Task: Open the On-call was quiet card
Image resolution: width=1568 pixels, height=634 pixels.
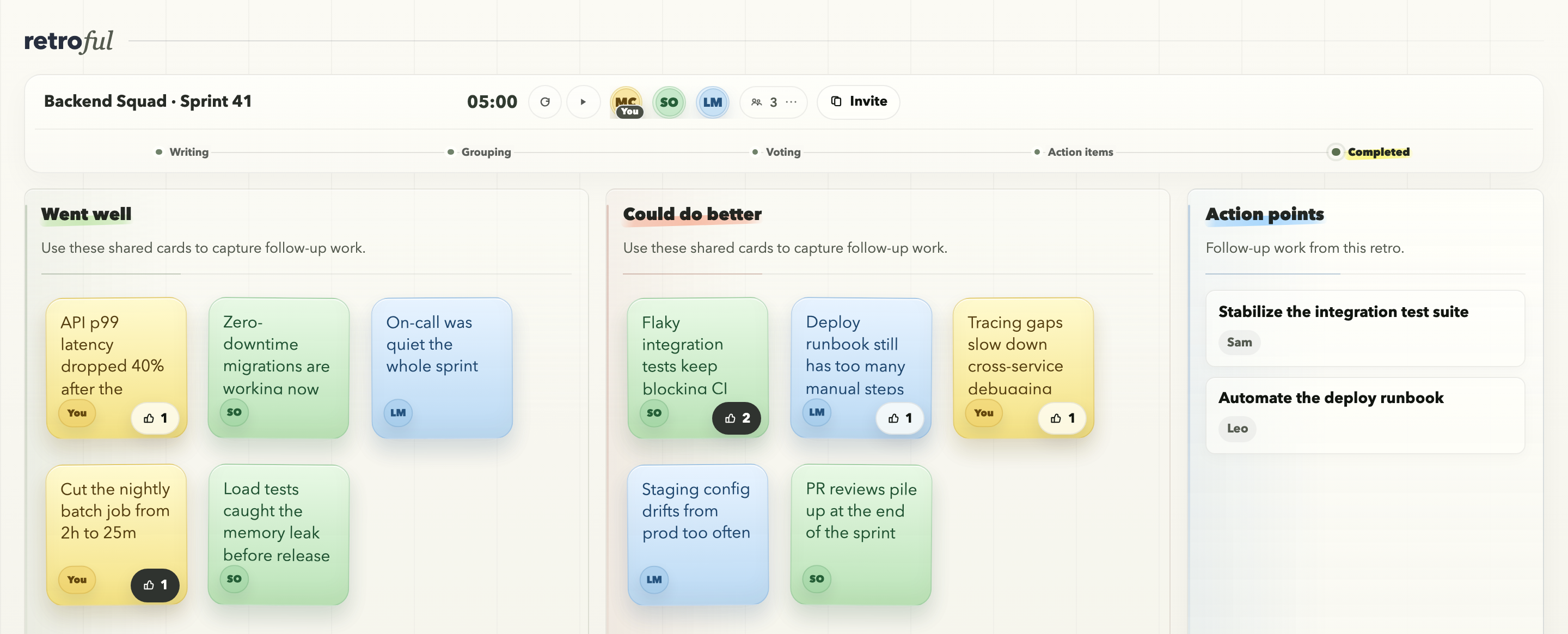Action: pos(442,368)
